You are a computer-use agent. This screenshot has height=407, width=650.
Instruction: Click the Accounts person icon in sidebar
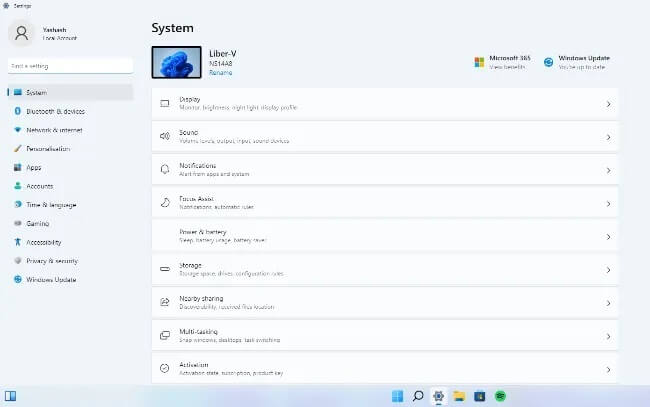pos(17,186)
